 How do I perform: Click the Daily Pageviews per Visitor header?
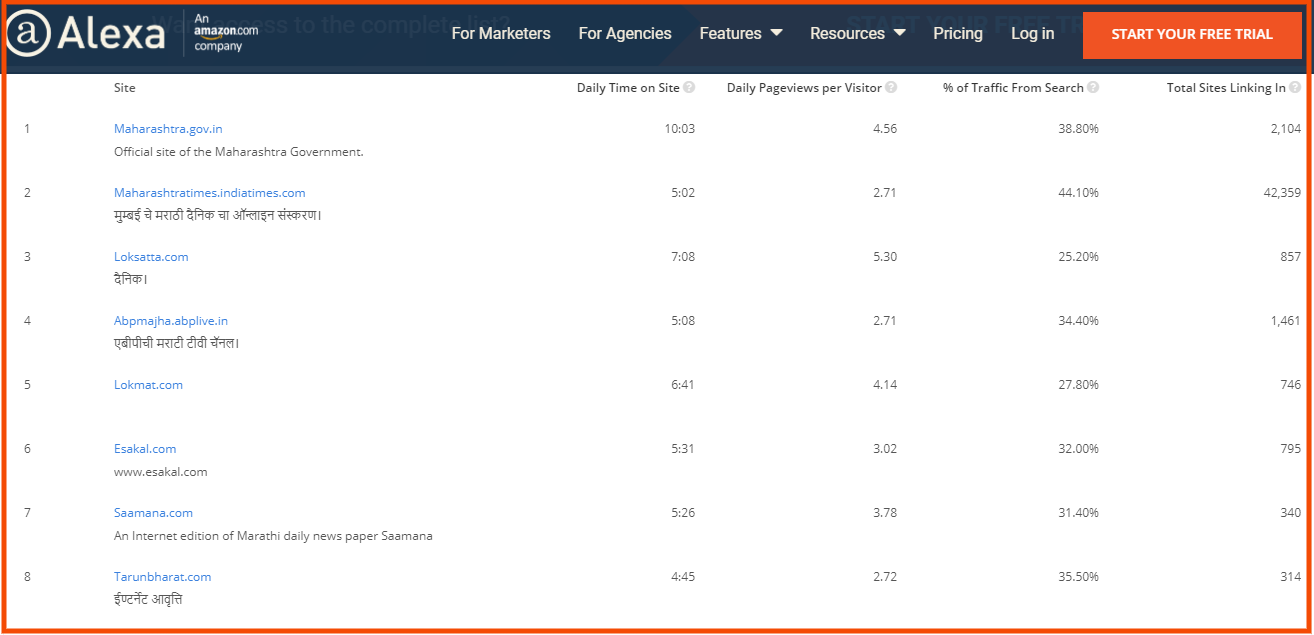point(804,88)
